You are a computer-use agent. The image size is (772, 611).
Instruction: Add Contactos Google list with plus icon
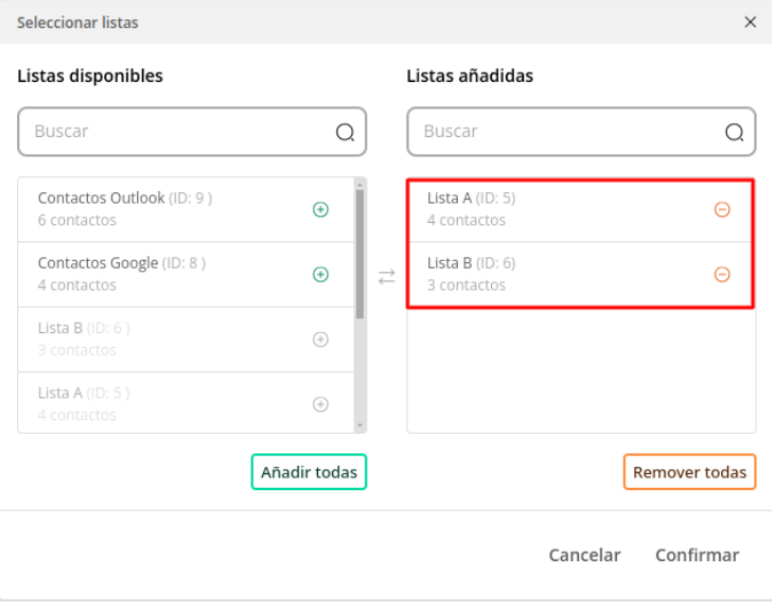tap(321, 274)
